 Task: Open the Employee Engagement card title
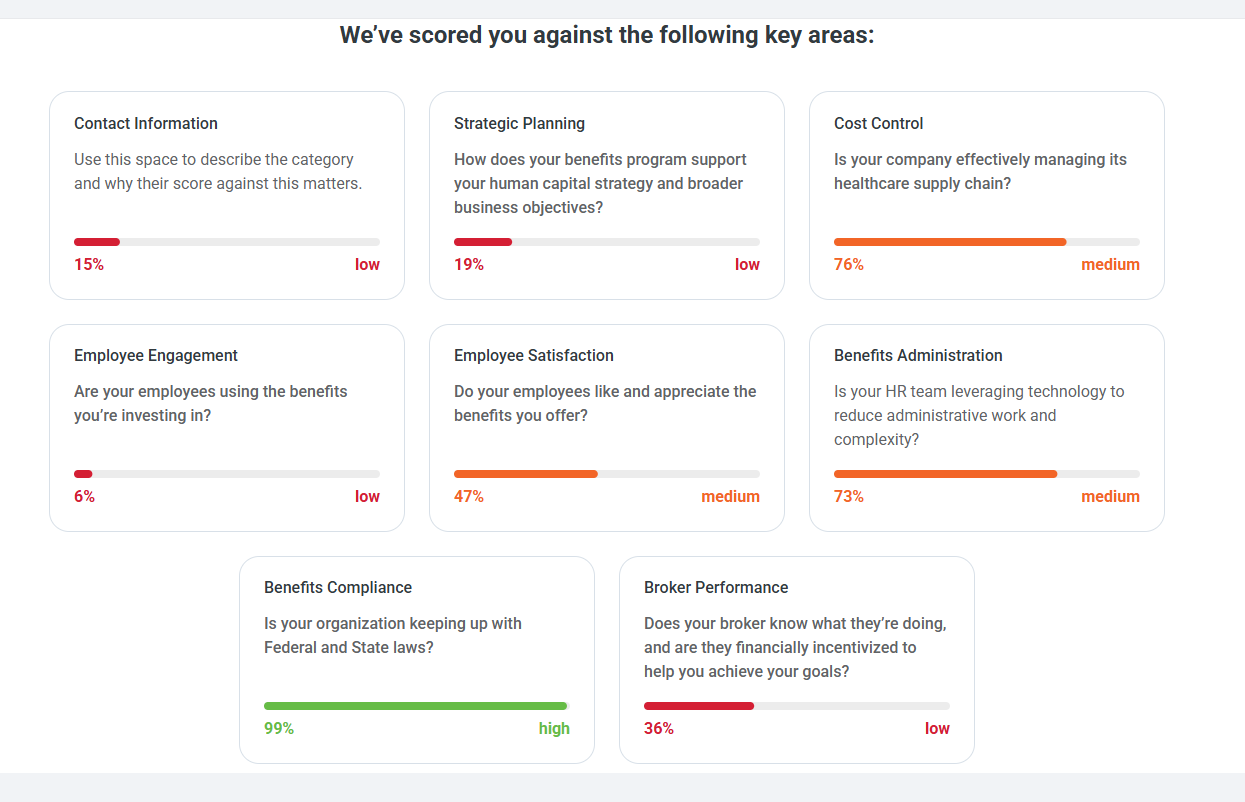click(x=156, y=356)
